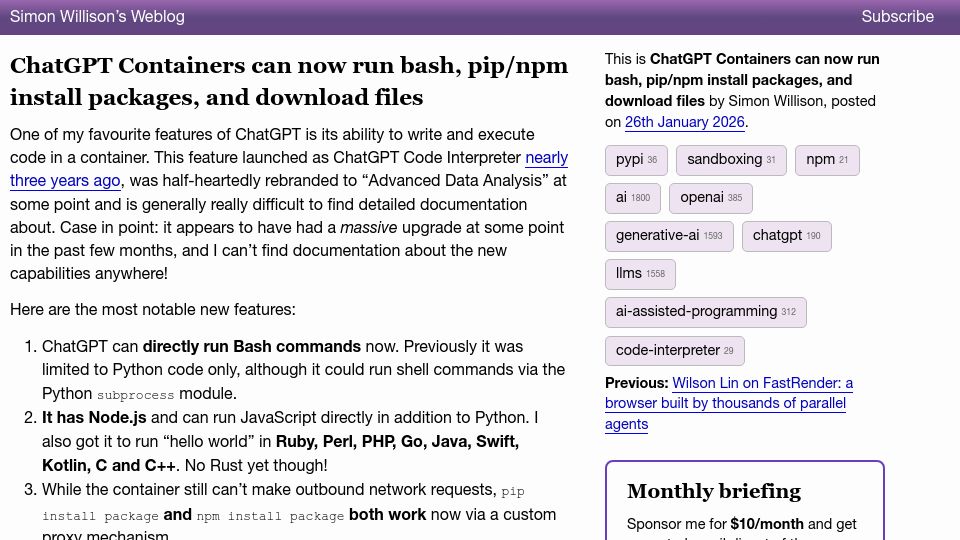Click the 'Monthly briefing' heading
Screen dimensions: 960x540
click(714, 491)
